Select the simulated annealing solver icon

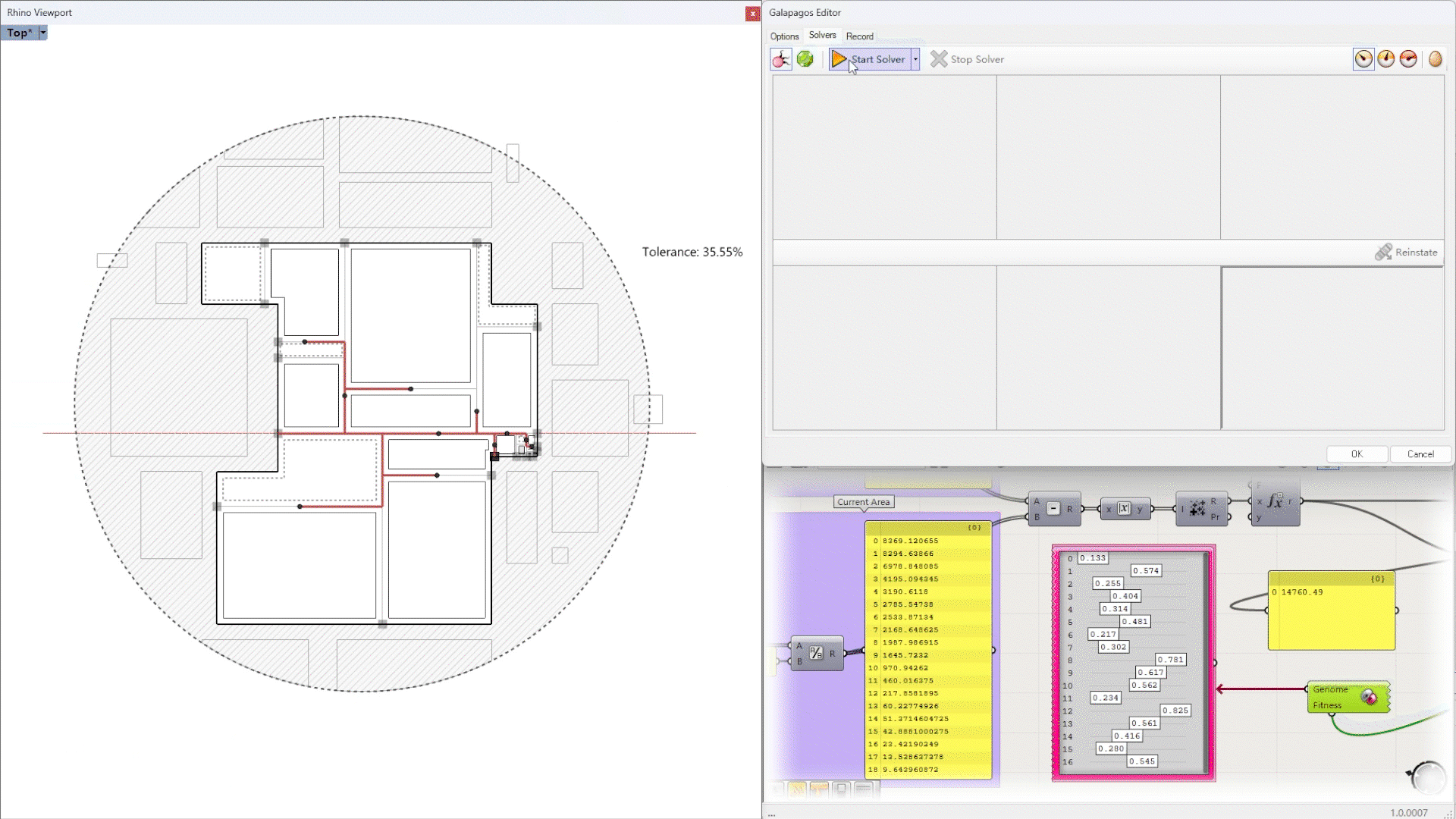805,59
